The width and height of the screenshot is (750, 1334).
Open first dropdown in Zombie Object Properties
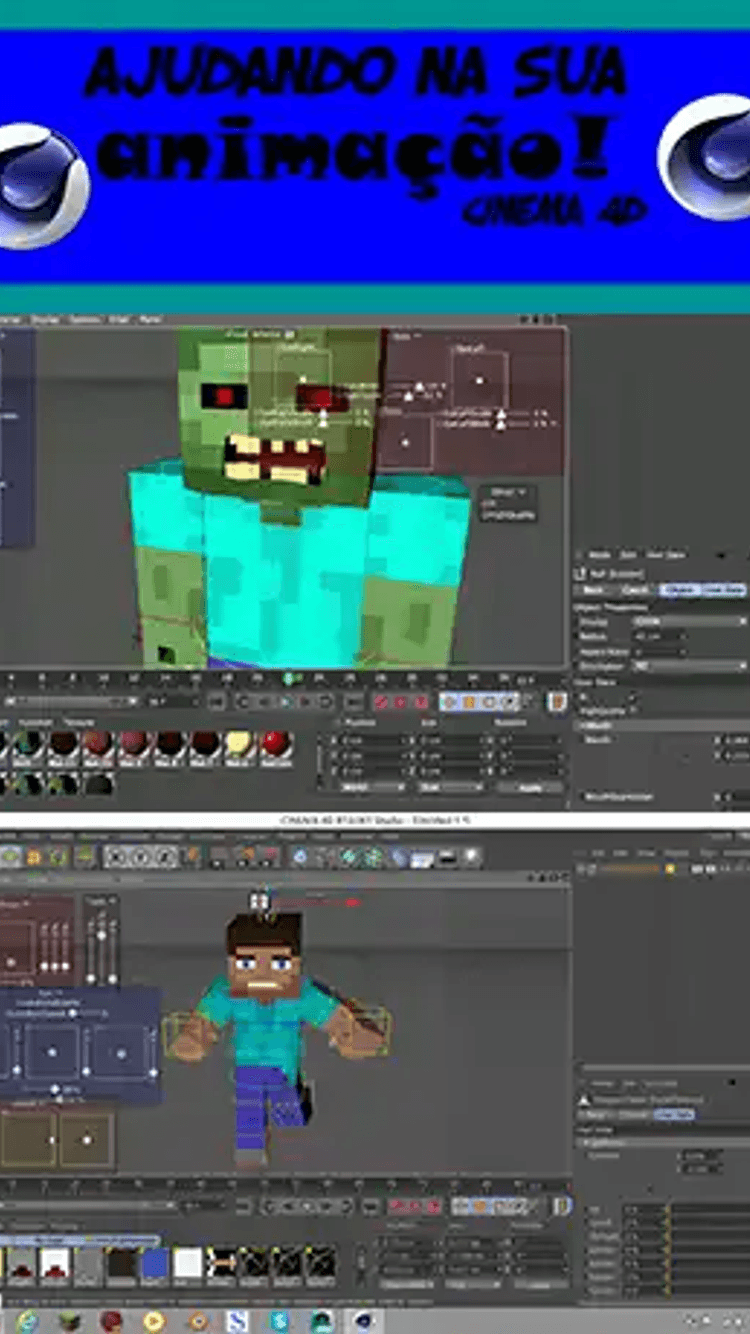[x=690, y=622]
